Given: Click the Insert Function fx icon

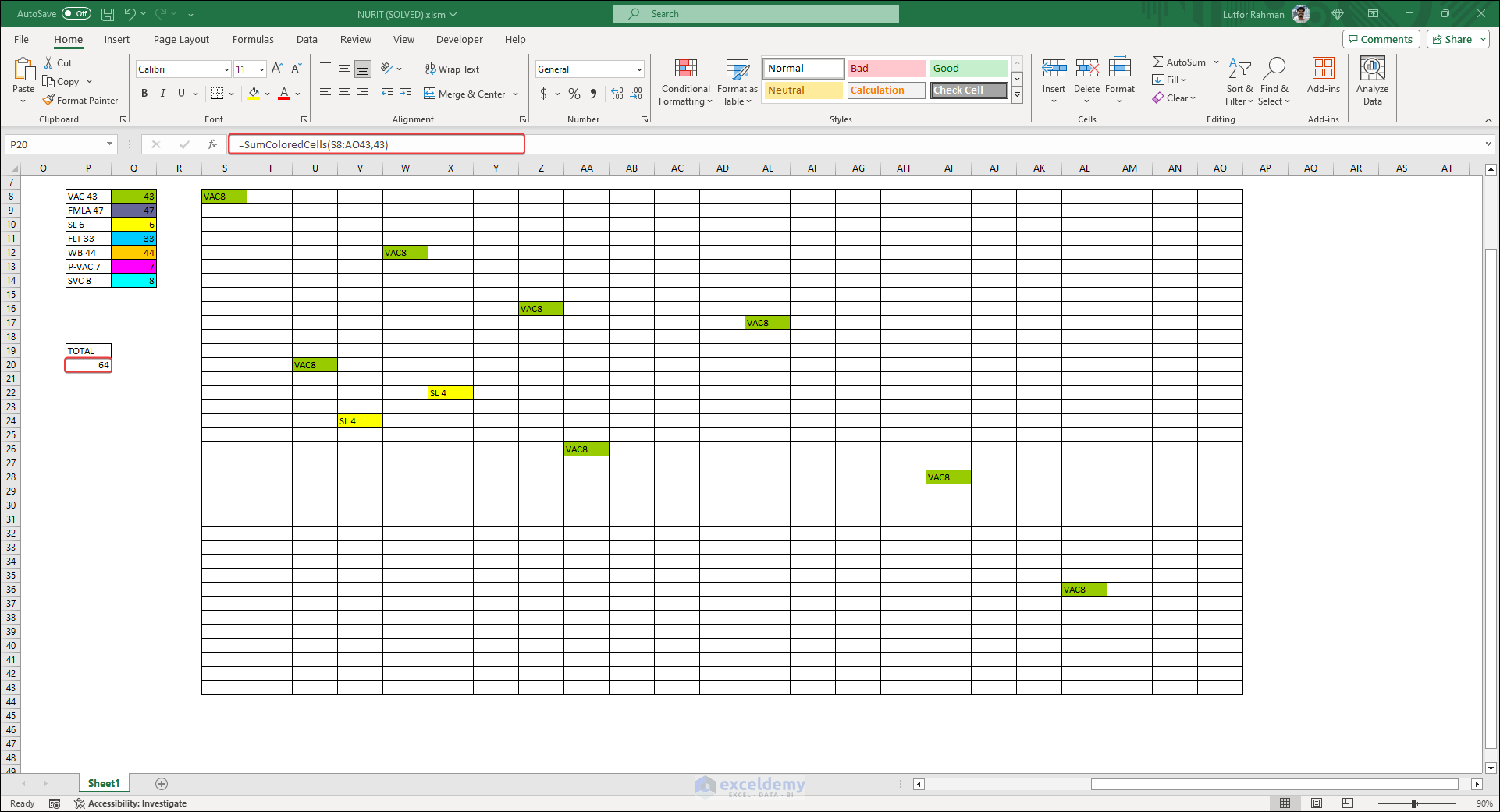Looking at the screenshot, I should pyautogui.click(x=212, y=144).
